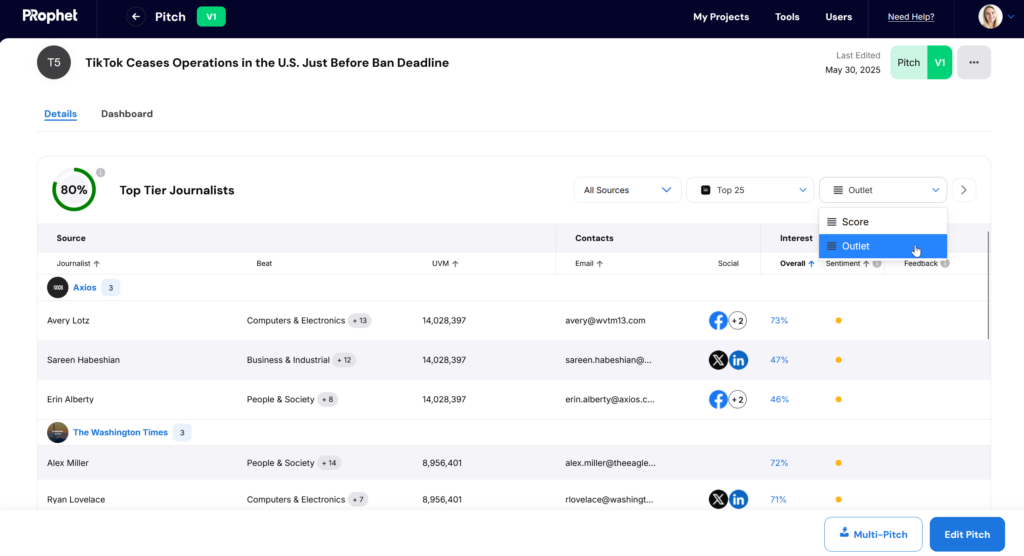This screenshot has height=556, width=1024.
Task: Click Erin Alberty's 46% interest score
Action: [x=779, y=399]
